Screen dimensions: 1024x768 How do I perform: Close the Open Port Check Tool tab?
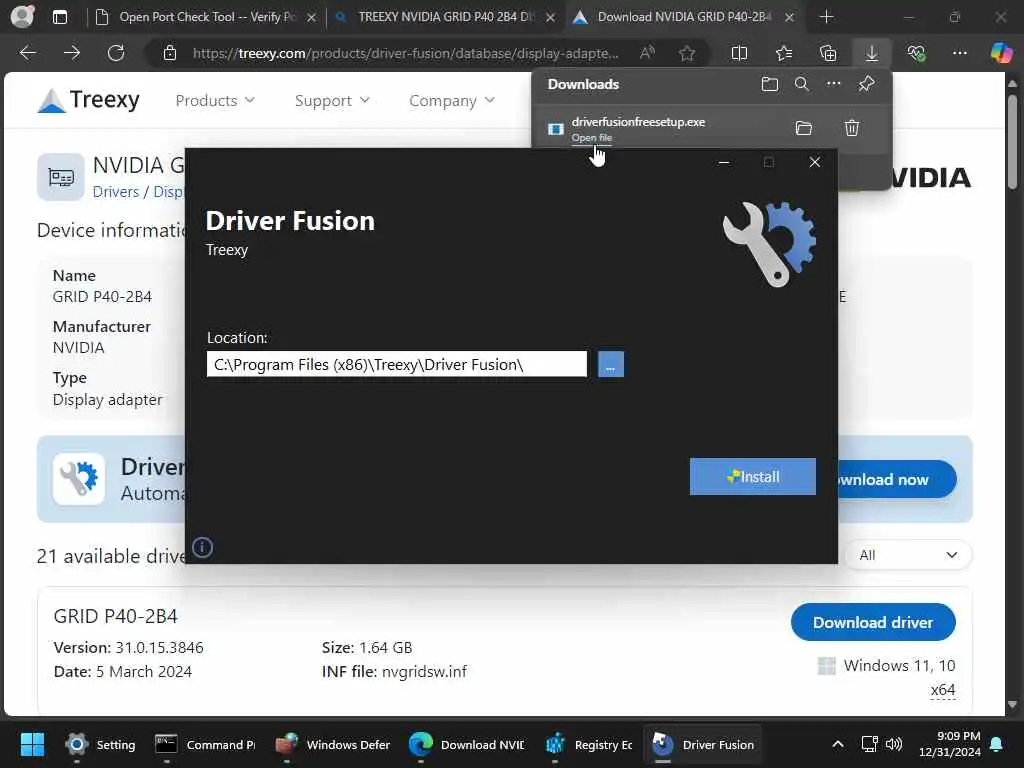pyautogui.click(x=312, y=18)
